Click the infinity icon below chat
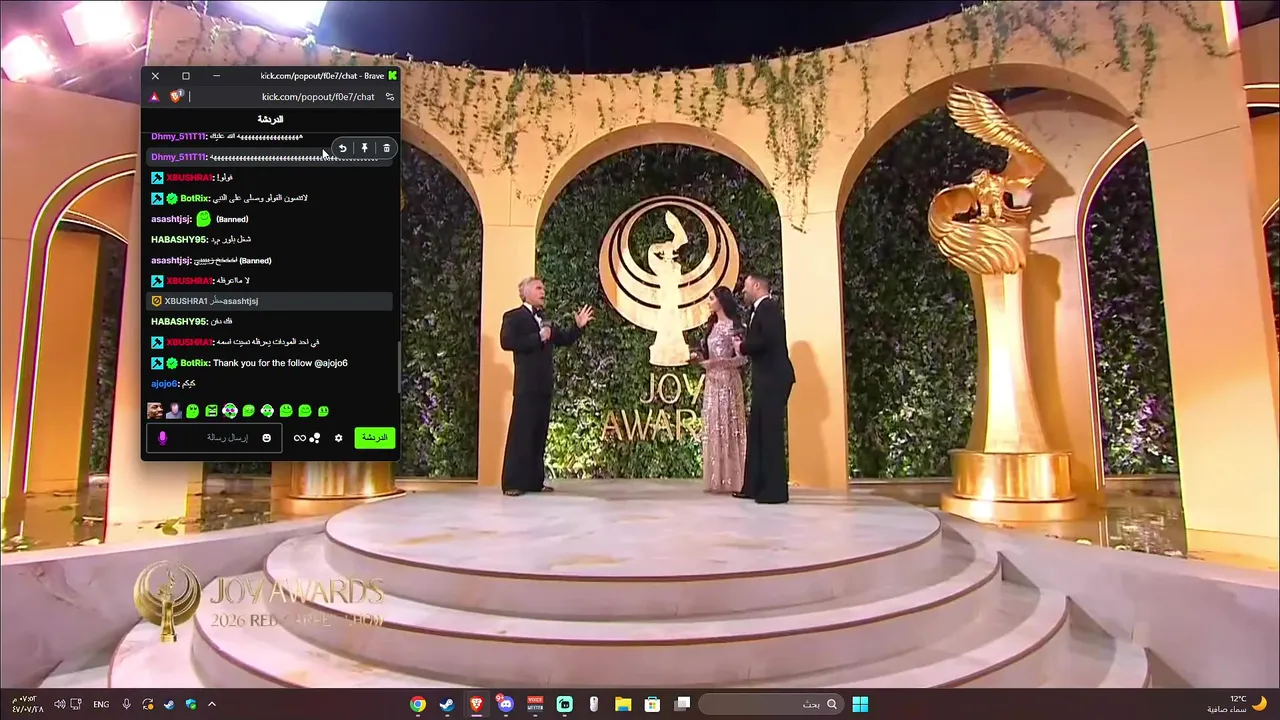 coord(299,438)
